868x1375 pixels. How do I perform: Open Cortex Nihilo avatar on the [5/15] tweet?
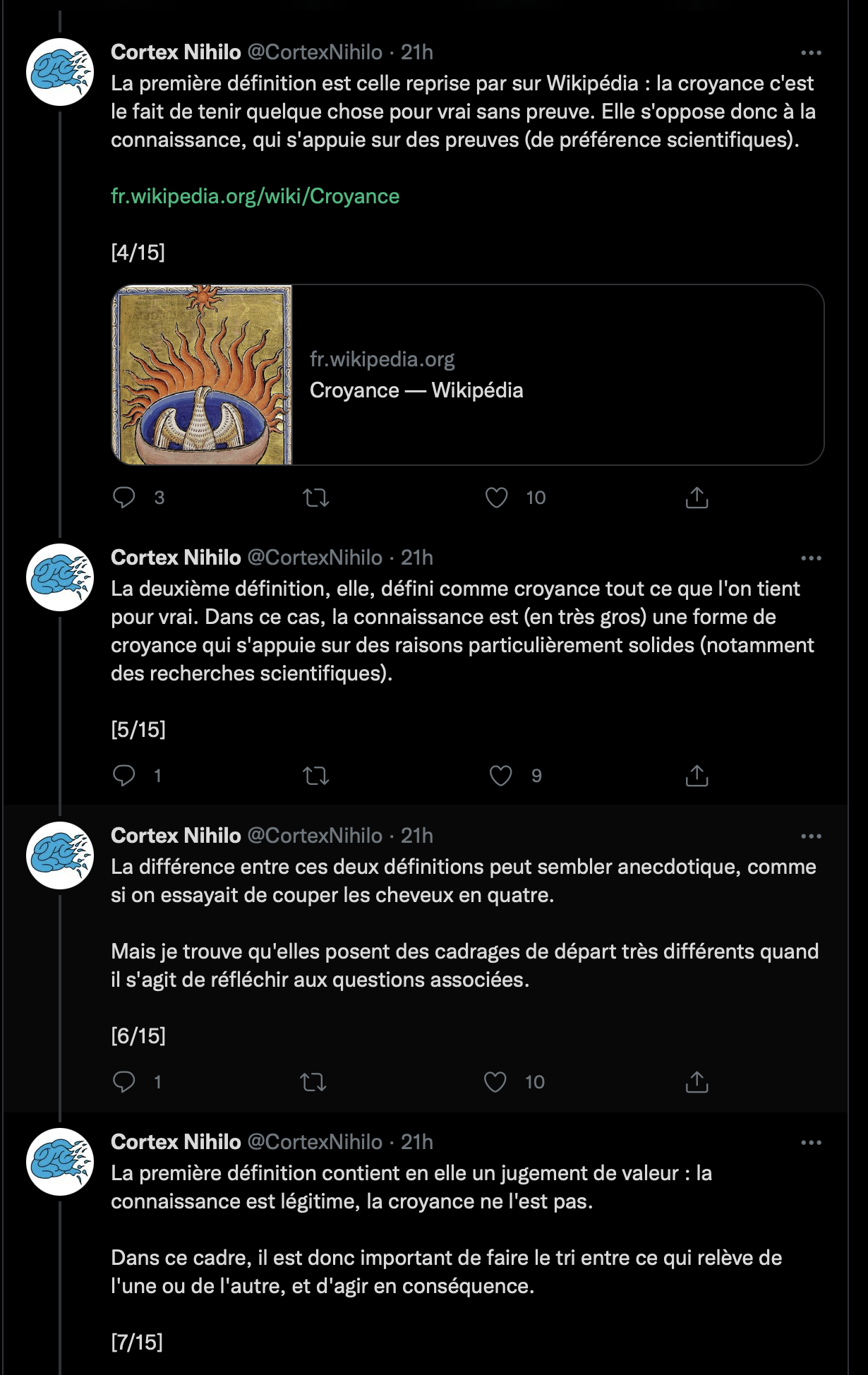(x=60, y=577)
